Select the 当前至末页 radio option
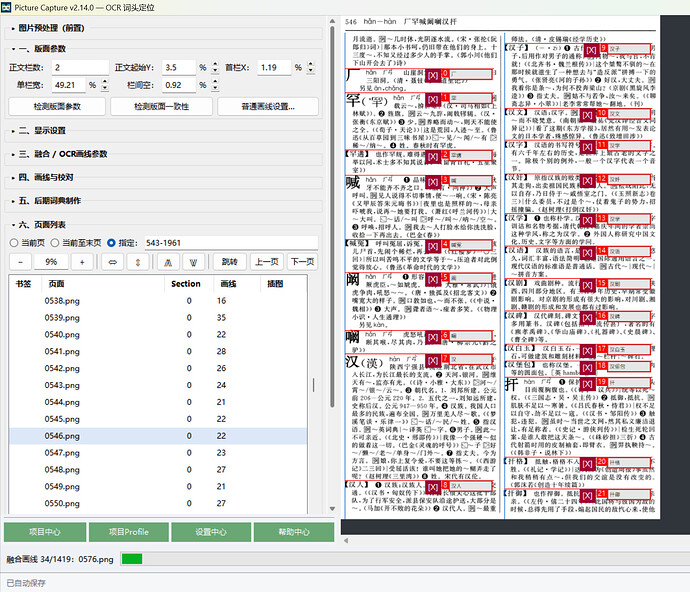This screenshot has width=690, height=592. [x=55, y=243]
